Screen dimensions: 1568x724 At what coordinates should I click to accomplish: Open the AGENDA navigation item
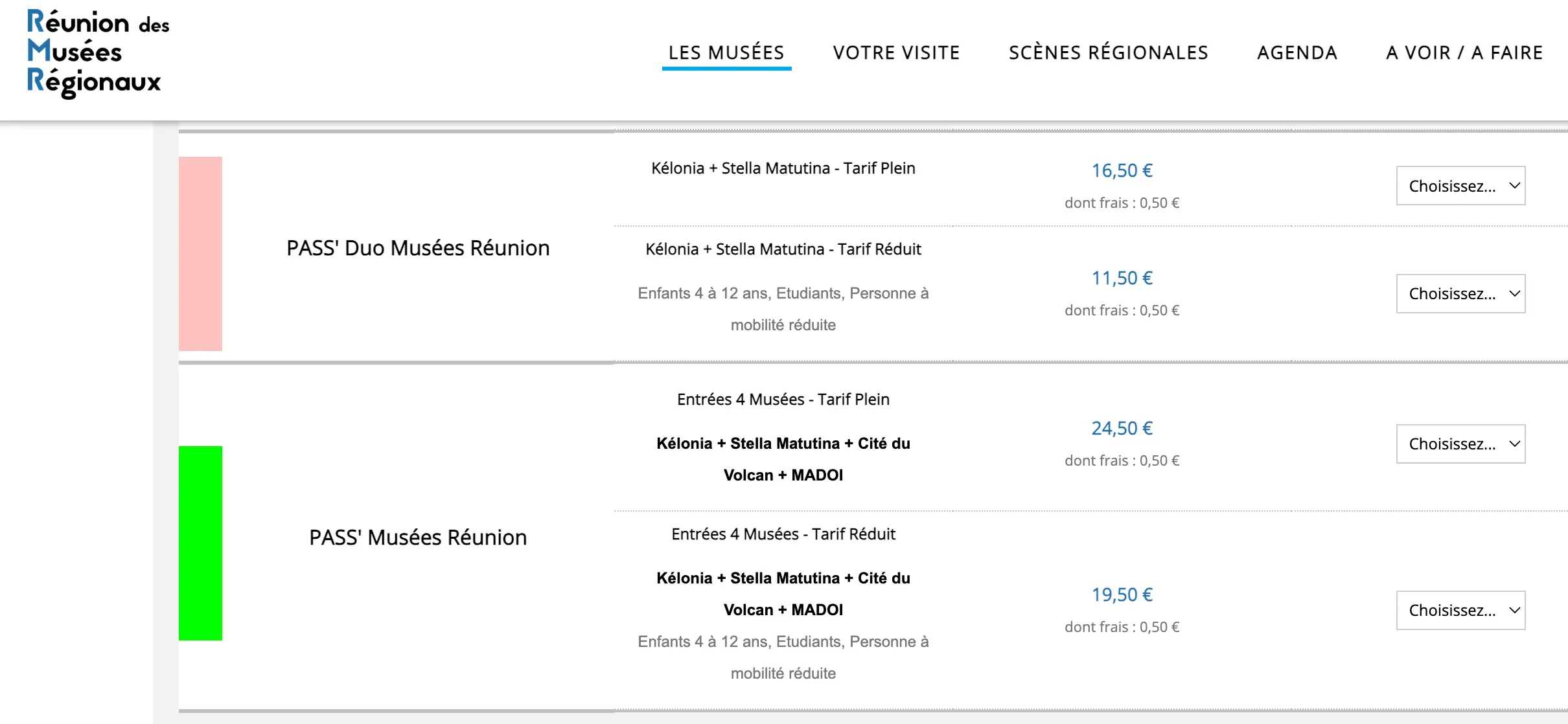click(1297, 52)
